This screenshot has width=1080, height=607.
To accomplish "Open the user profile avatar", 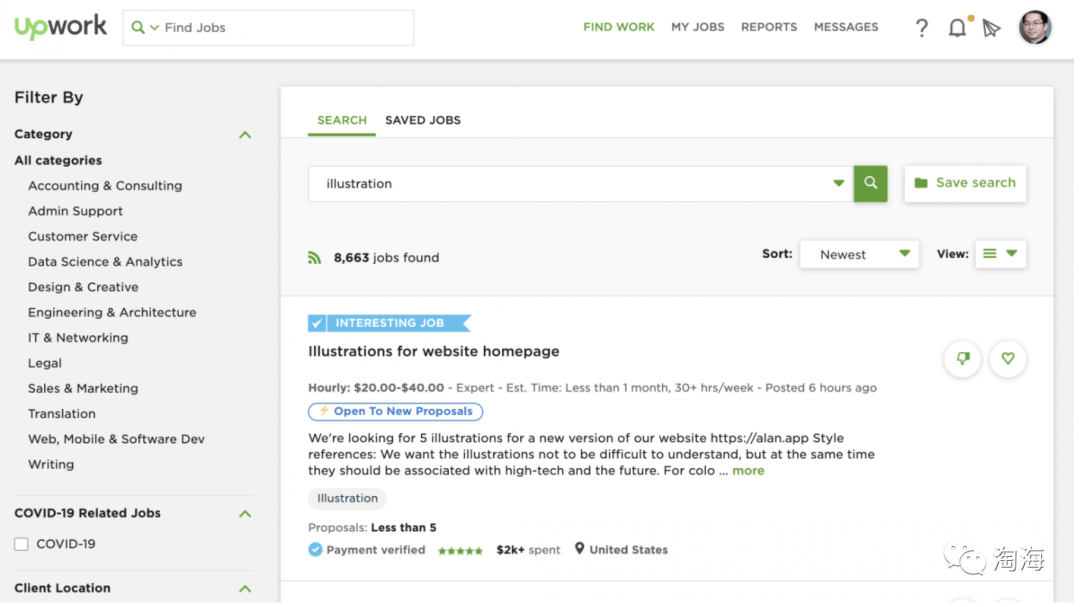I will point(1035,28).
